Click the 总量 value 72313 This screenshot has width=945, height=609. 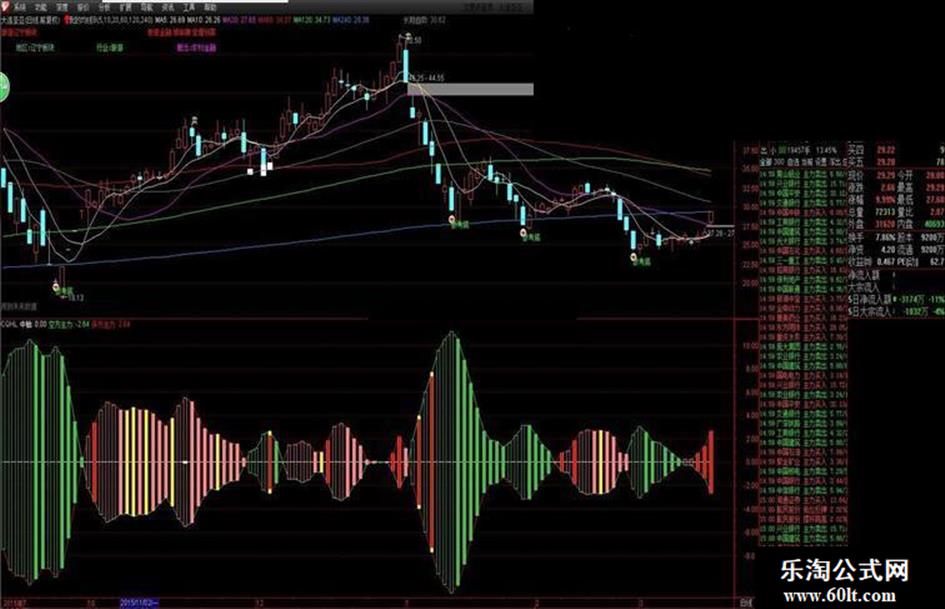[885, 212]
